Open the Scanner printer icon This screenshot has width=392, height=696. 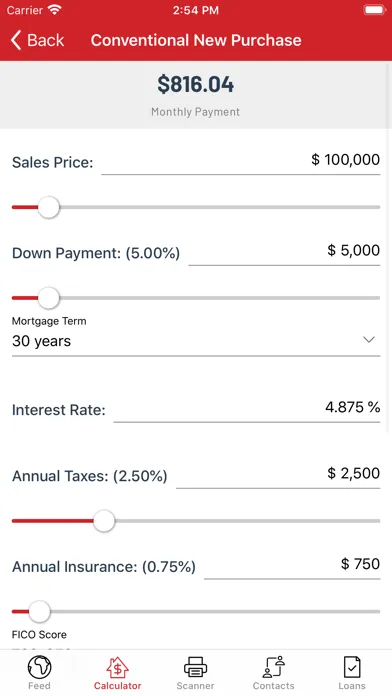coord(195,667)
